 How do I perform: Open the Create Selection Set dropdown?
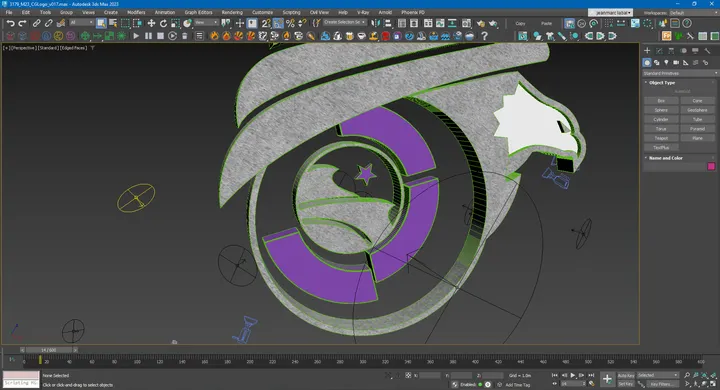coord(344,22)
